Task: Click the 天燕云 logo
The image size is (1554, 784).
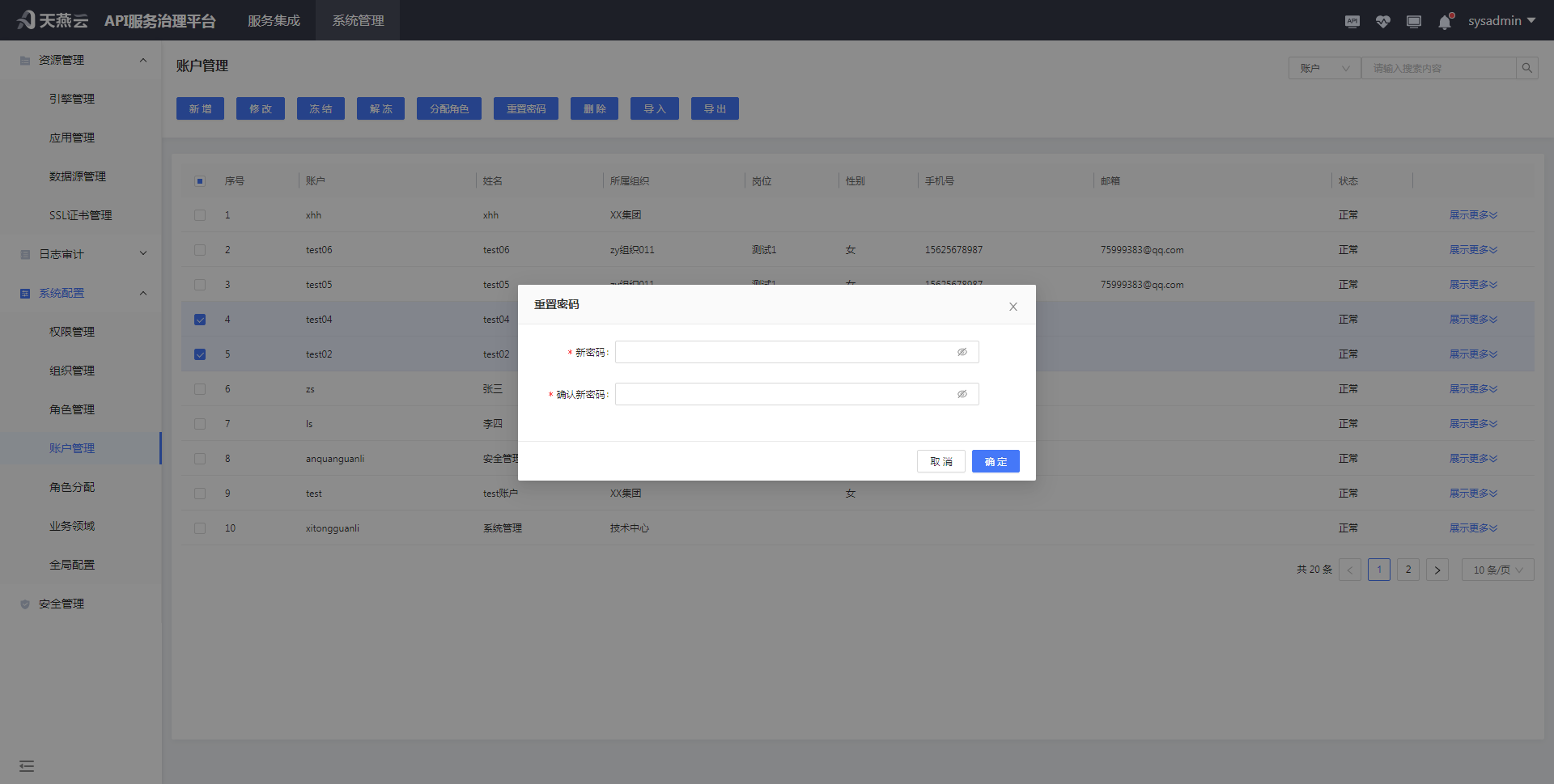Action: (52, 20)
